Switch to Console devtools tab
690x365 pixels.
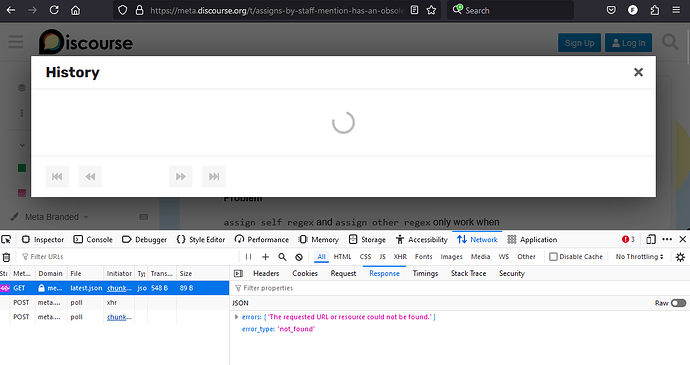pyautogui.click(x=93, y=240)
